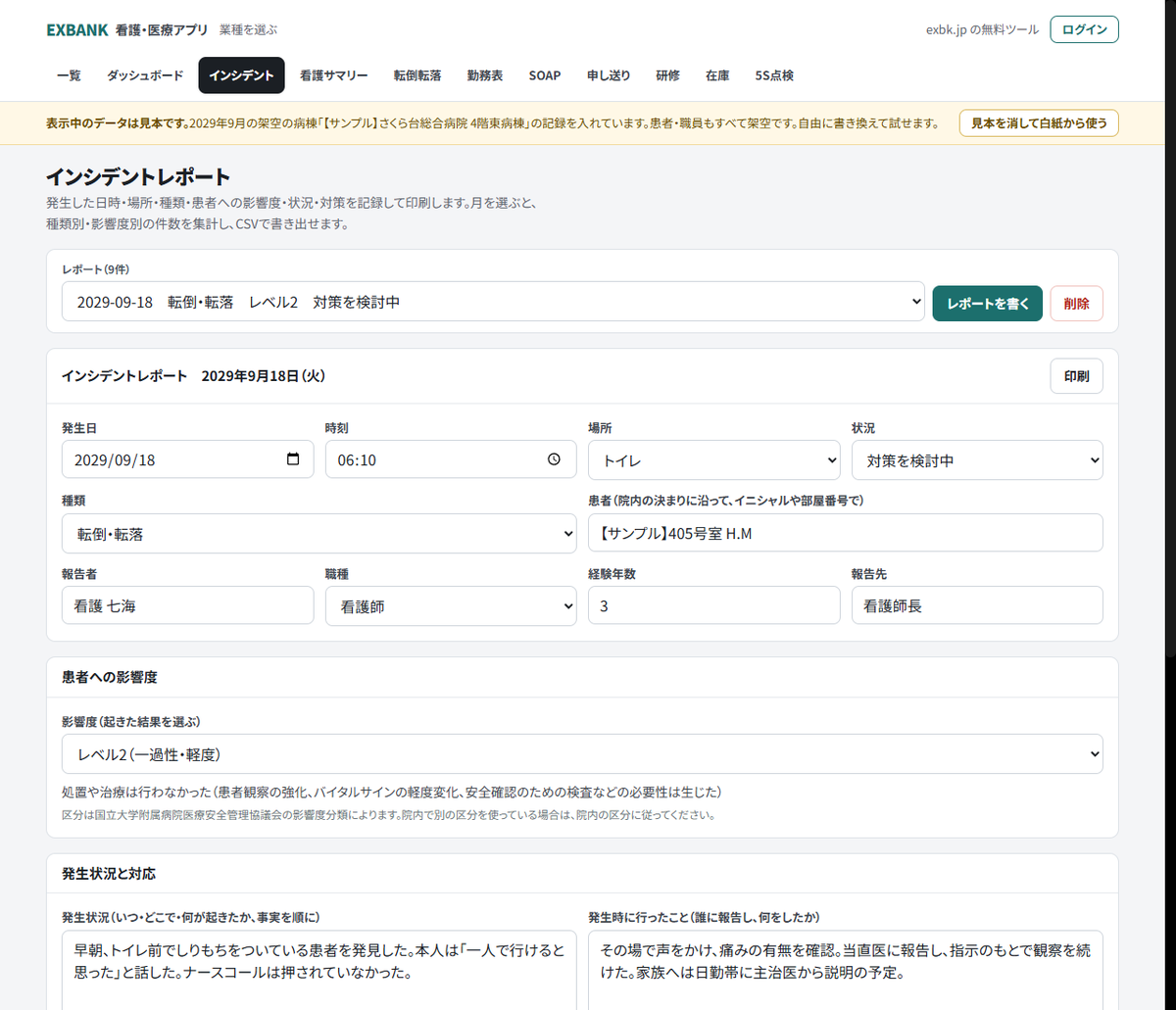Screen dimensions: 1176x1010
Task: Click the 処置や治療は行わなかった description text
Action: click(391, 792)
